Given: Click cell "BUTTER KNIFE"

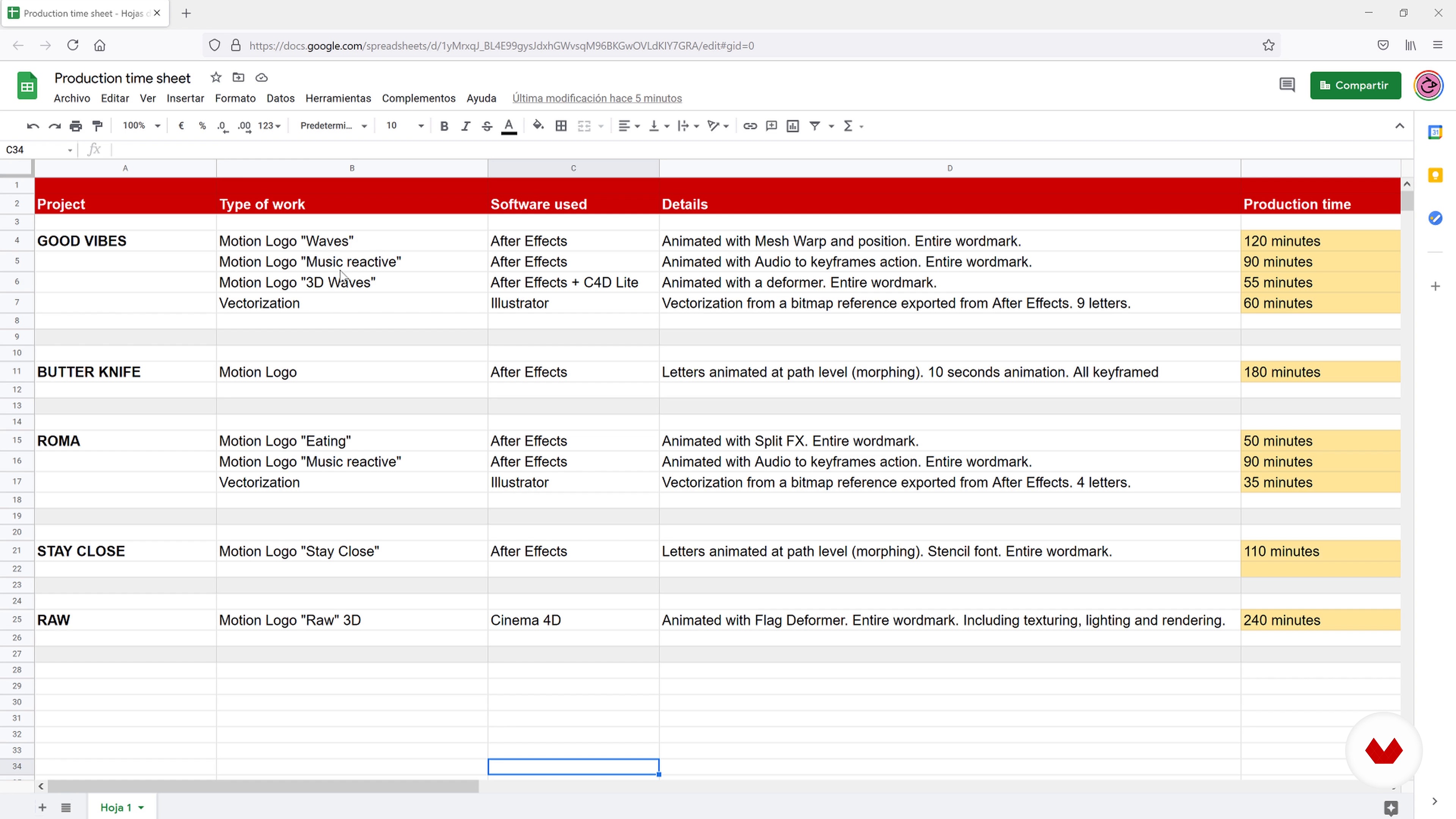Looking at the screenshot, I should tap(126, 372).
